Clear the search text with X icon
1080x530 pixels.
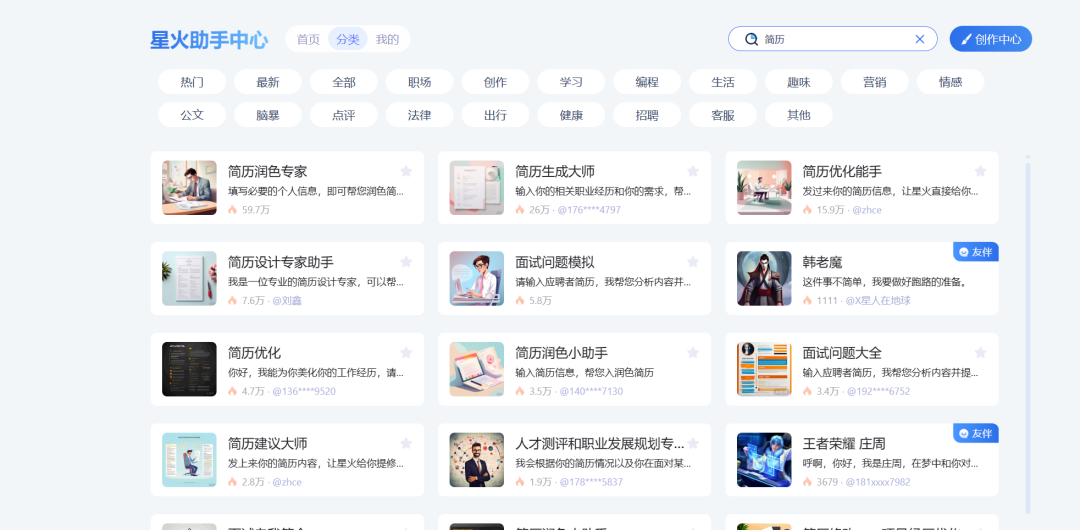(x=920, y=39)
